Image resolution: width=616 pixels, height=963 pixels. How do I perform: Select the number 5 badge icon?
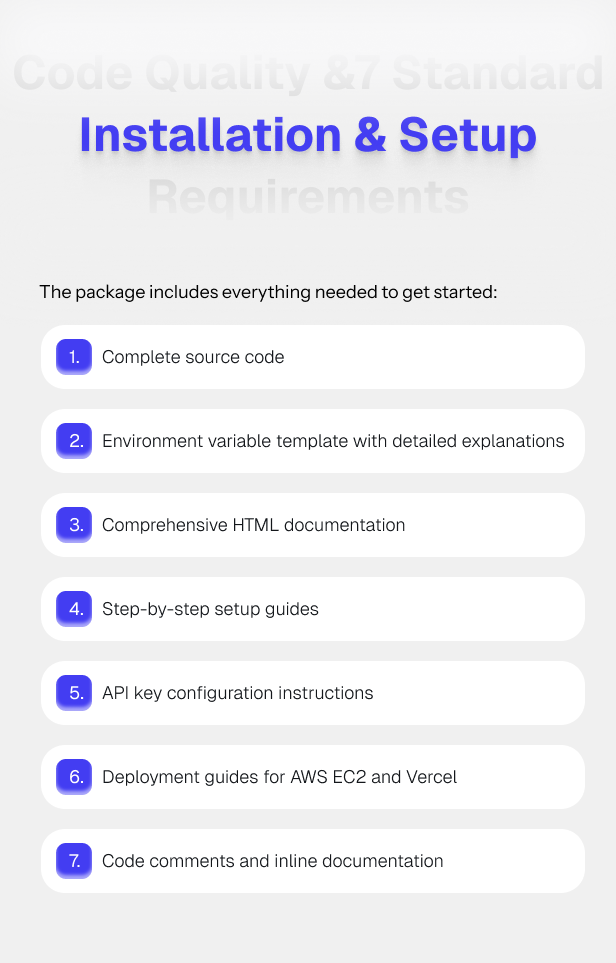coord(74,693)
